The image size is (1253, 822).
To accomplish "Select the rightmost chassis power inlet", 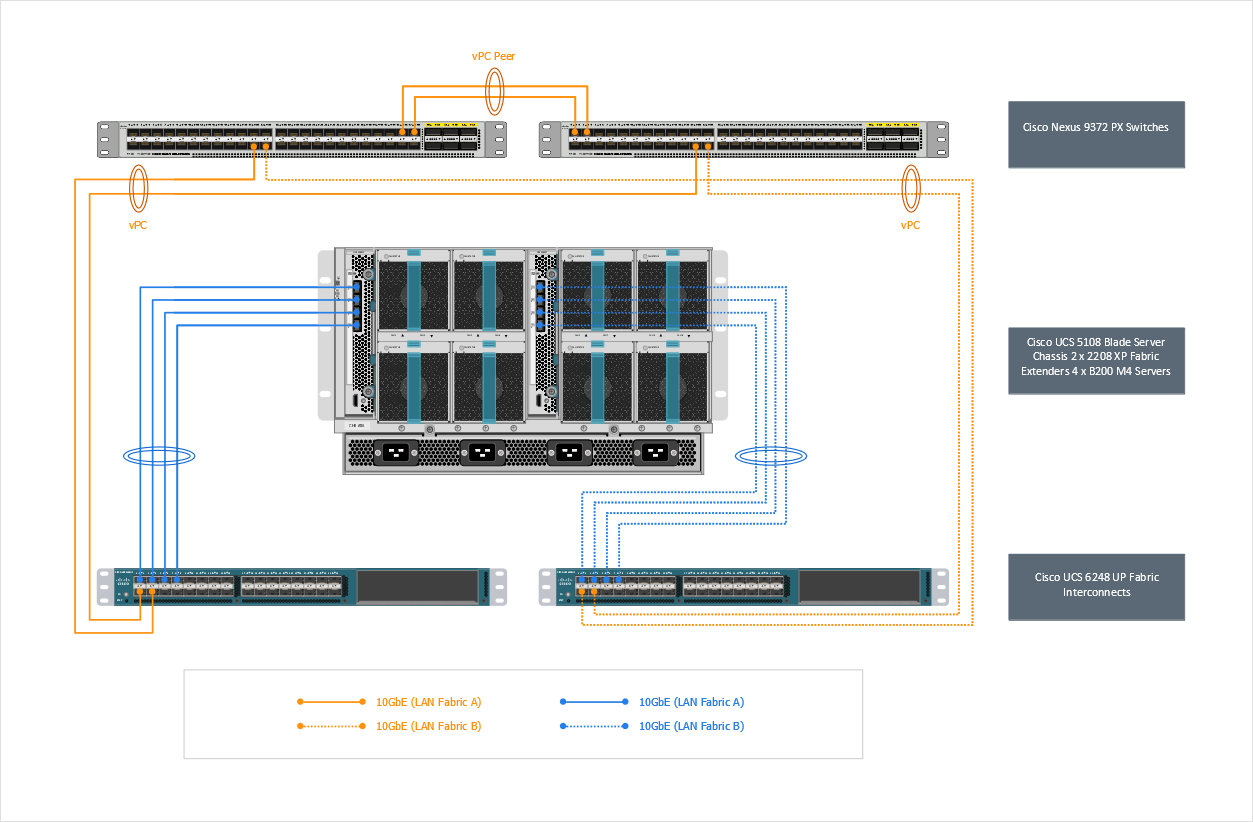I will (655, 453).
